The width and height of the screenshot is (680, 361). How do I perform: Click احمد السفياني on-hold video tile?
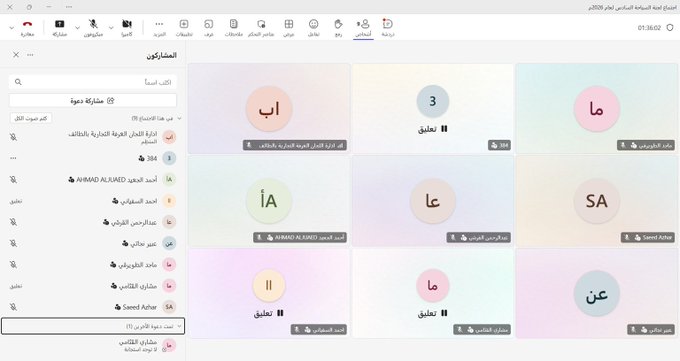(269, 293)
